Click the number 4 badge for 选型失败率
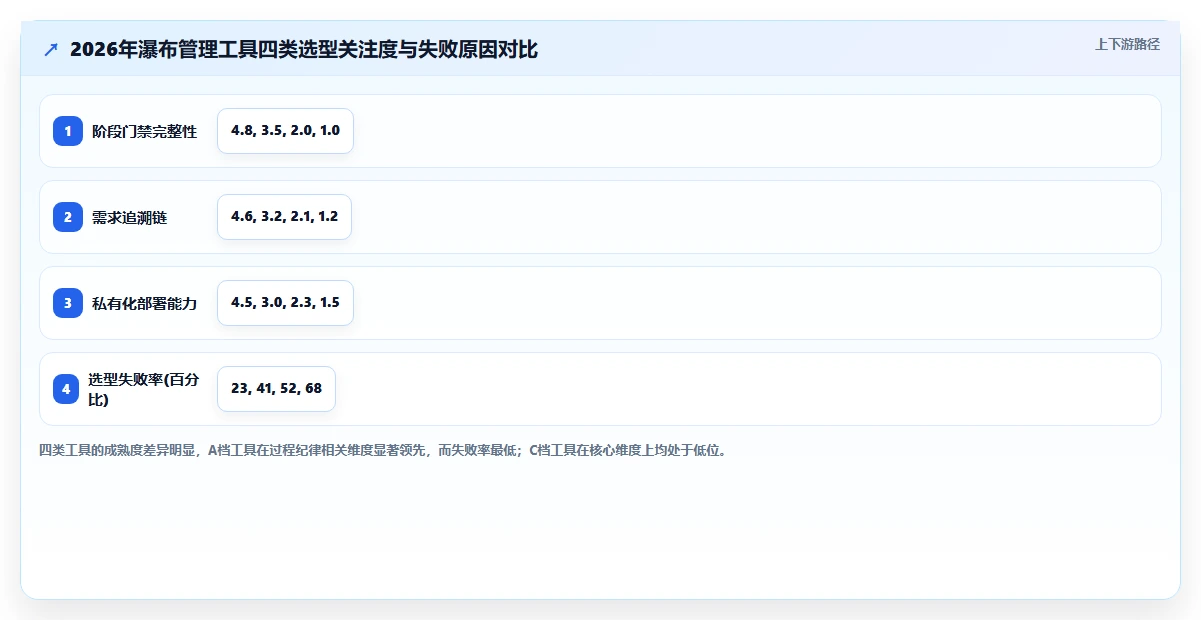 [66, 389]
